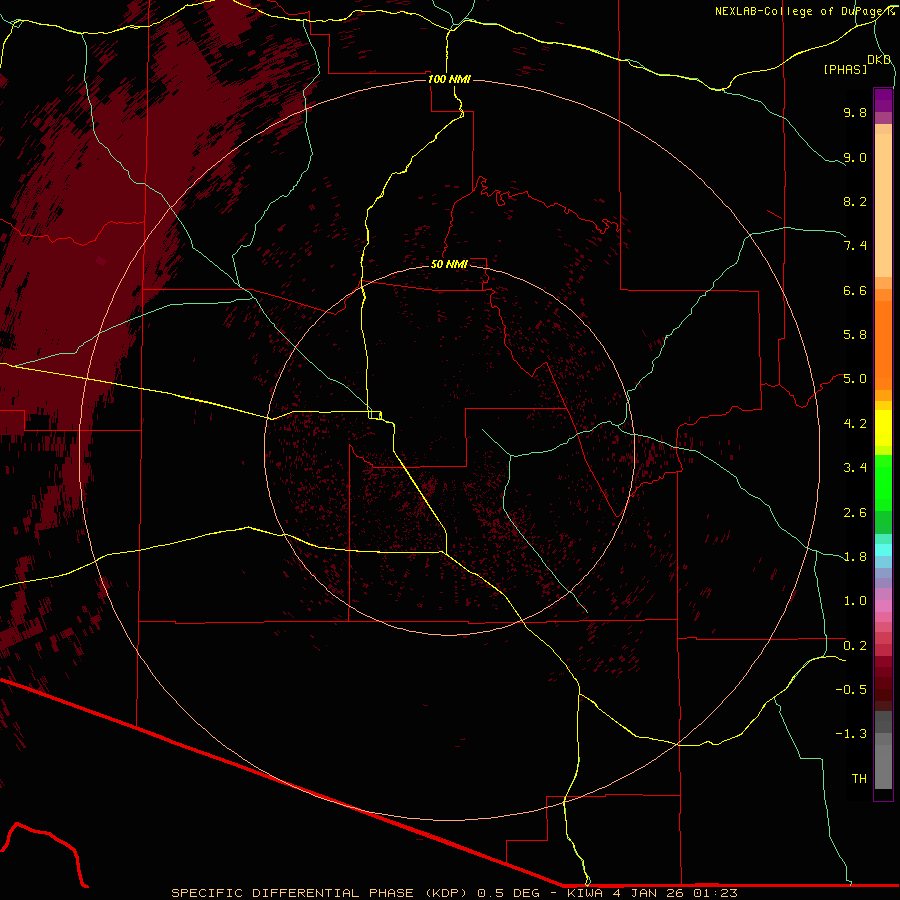
Task: Click the TH label at the scale bottom
Action: click(x=859, y=778)
